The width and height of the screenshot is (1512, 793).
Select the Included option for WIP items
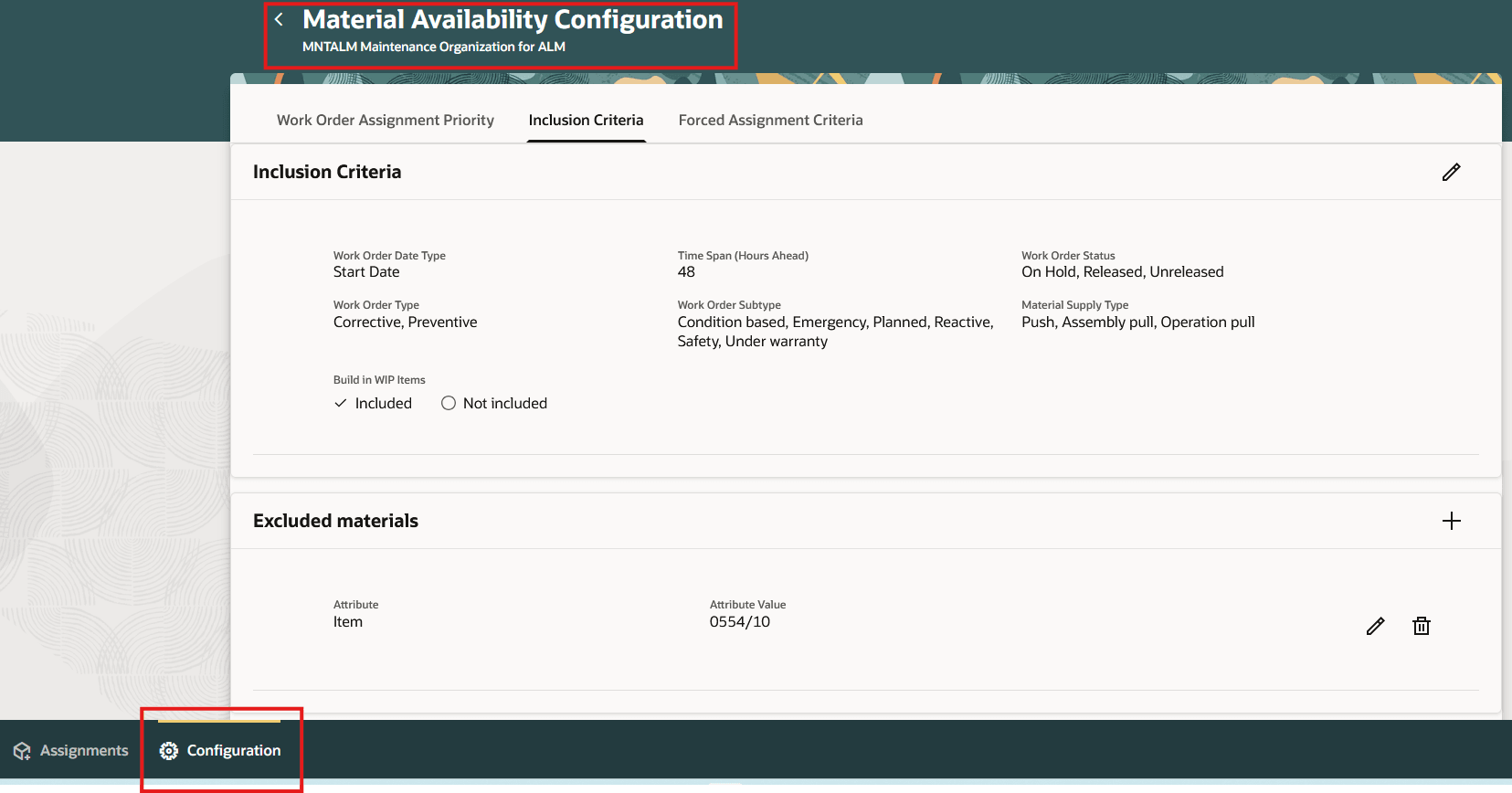click(373, 403)
